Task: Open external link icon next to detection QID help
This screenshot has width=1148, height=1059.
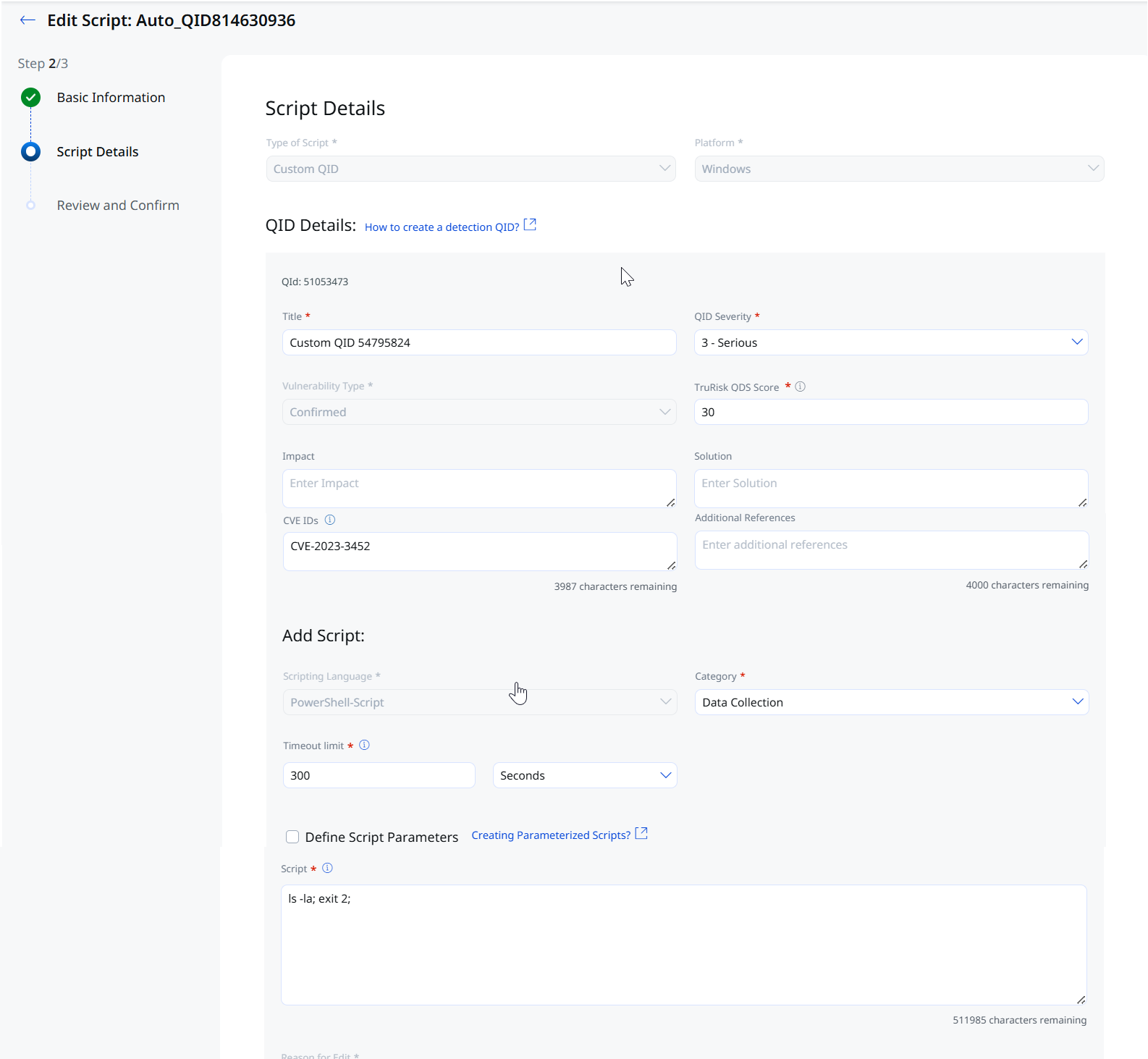Action: click(530, 225)
